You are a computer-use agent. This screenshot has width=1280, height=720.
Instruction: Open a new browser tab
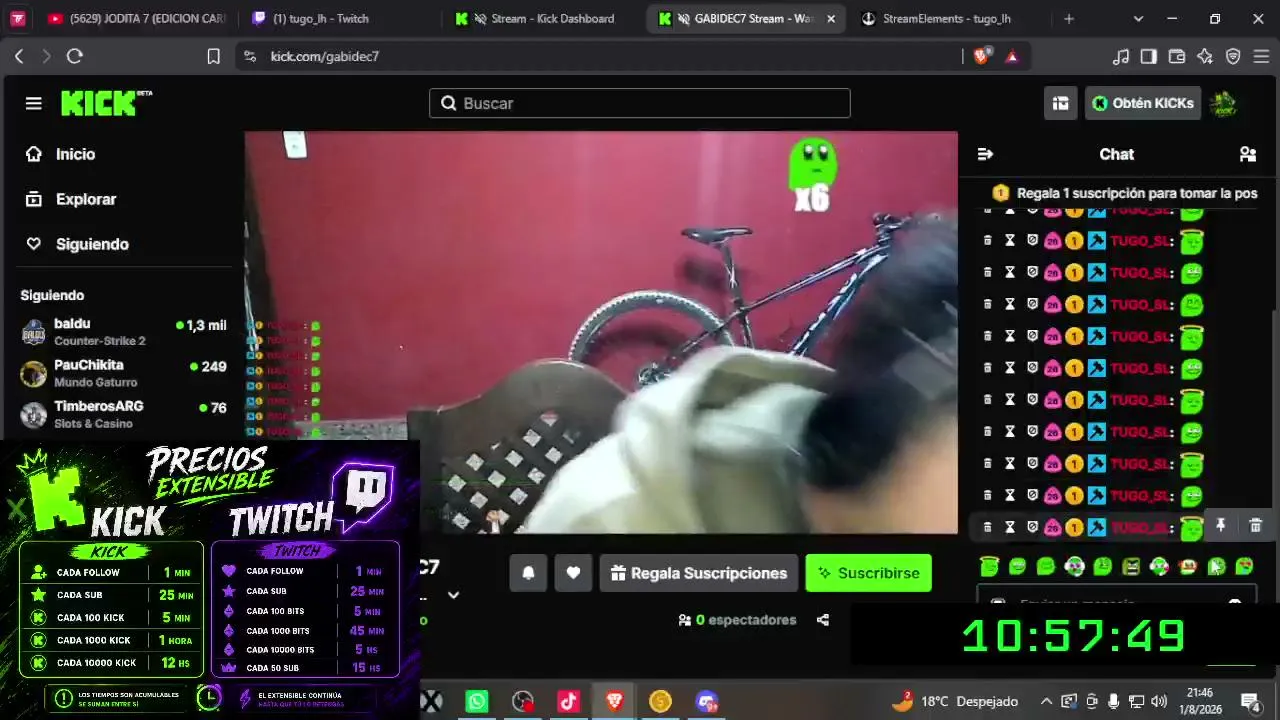click(1069, 18)
